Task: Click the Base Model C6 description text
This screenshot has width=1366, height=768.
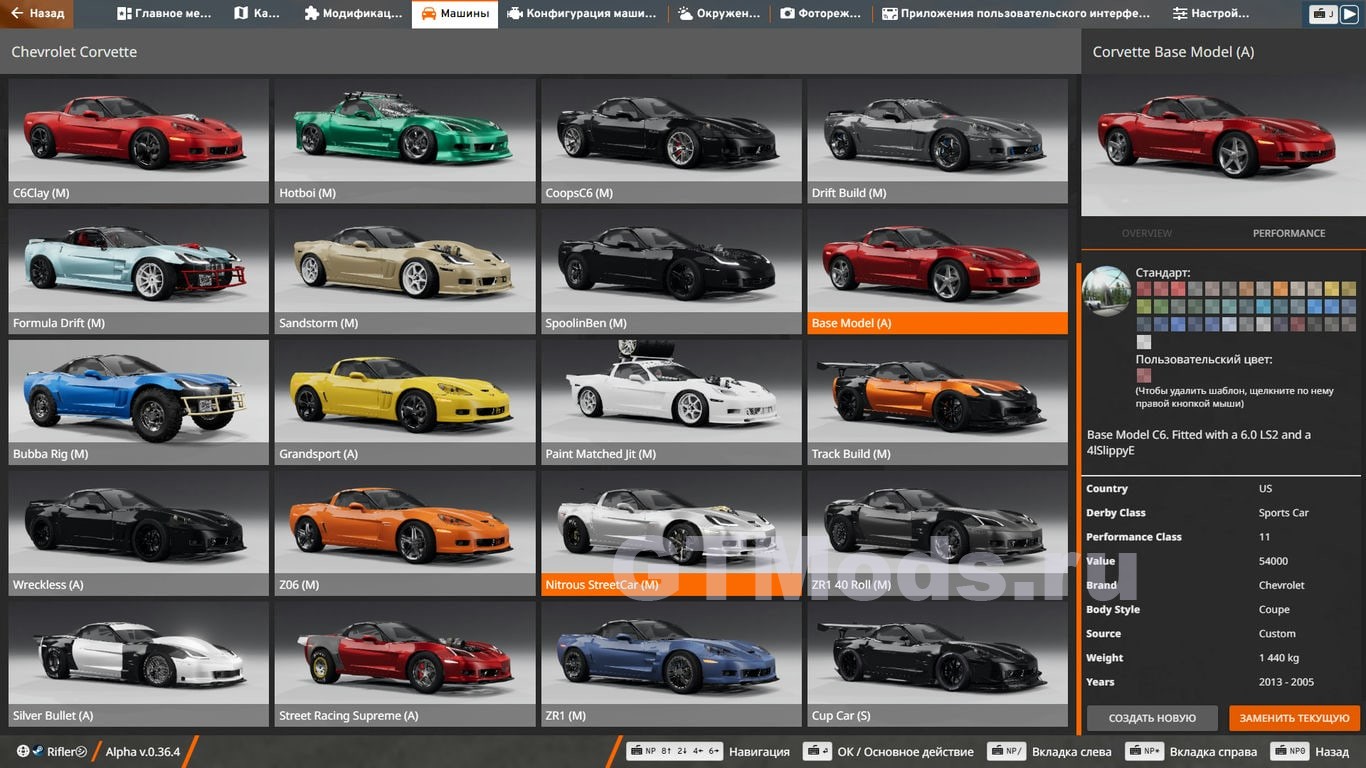Action: point(1199,442)
